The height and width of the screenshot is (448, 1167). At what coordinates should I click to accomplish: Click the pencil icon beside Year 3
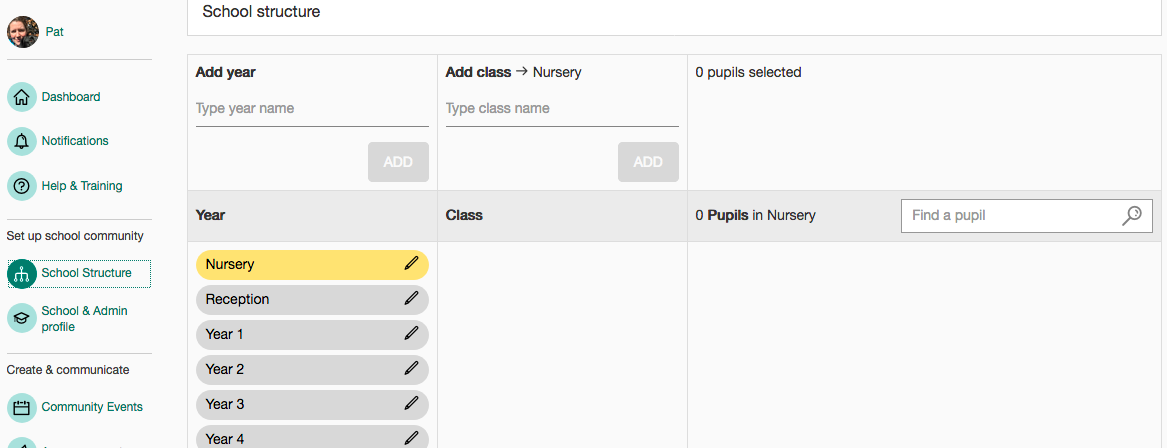point(411,404)
